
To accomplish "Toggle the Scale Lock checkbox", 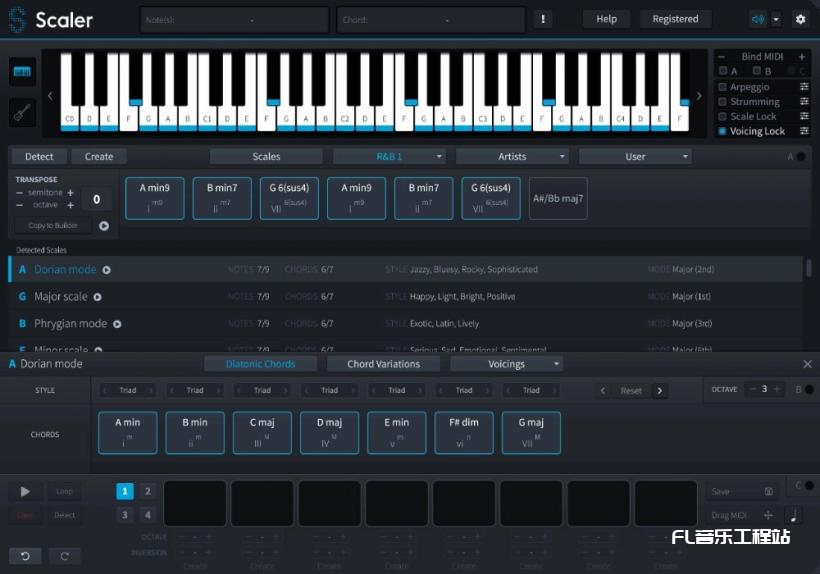I will (x=723, y=117).
